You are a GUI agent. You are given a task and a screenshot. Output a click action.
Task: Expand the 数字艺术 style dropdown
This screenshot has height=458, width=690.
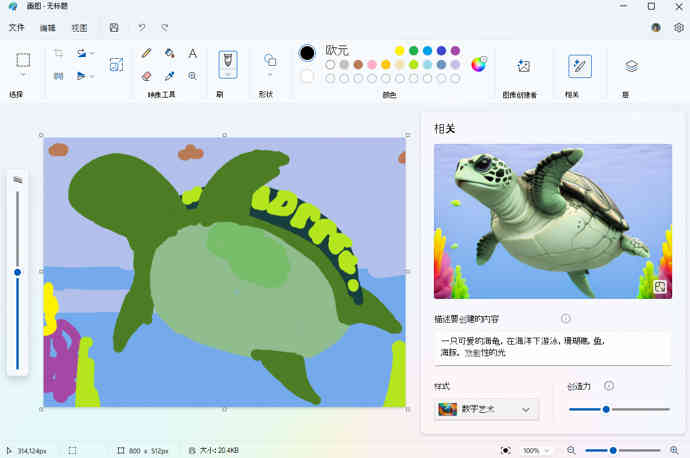click(487, 409)
